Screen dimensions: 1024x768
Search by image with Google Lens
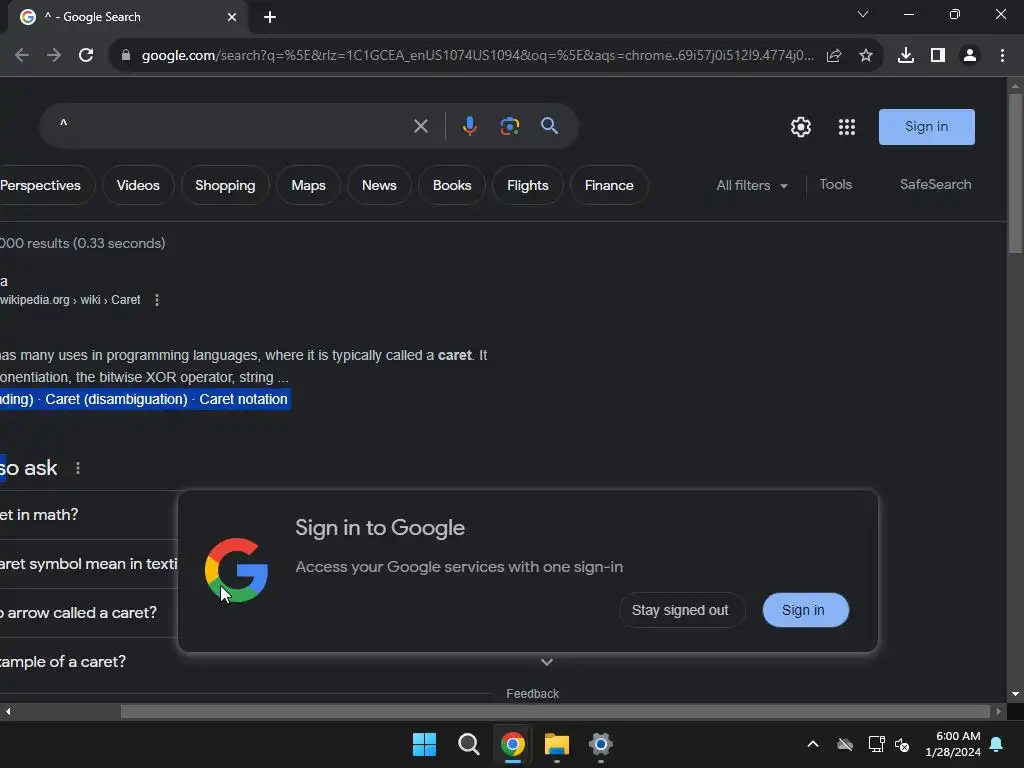(510, 126)
